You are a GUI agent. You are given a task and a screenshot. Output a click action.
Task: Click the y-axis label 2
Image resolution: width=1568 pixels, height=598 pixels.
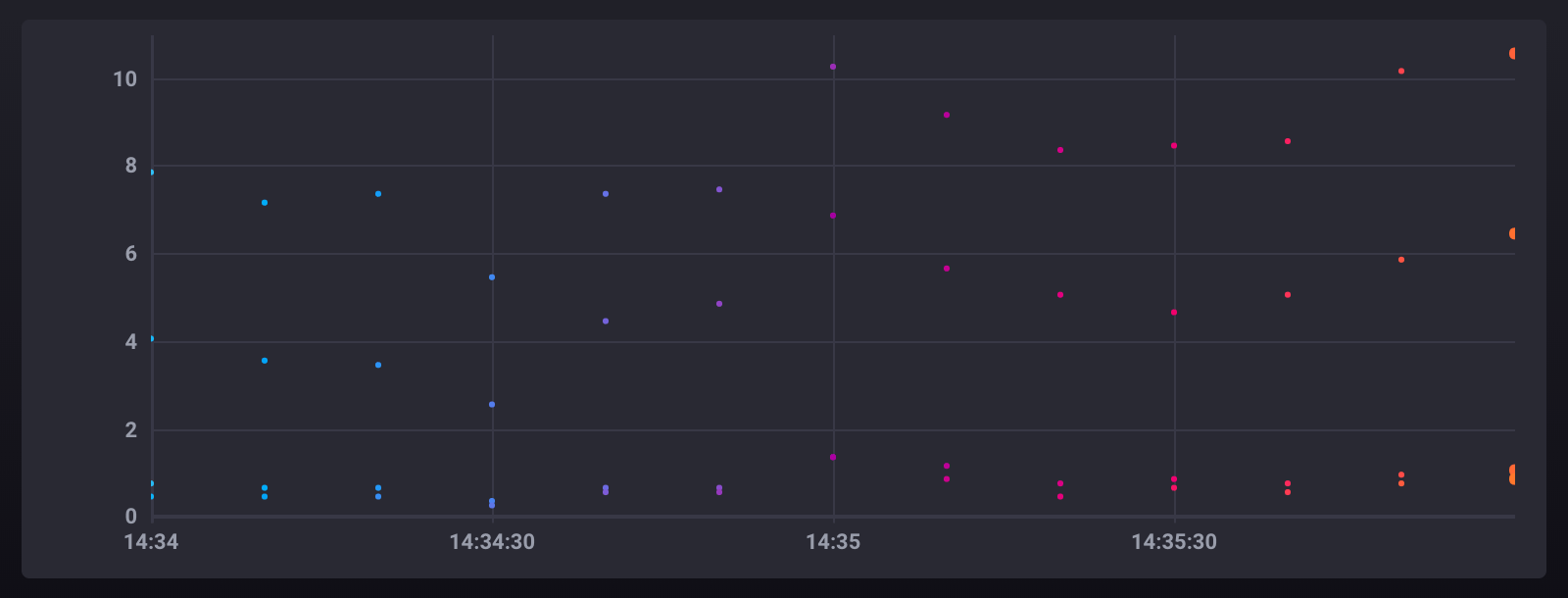pos(130,430)
